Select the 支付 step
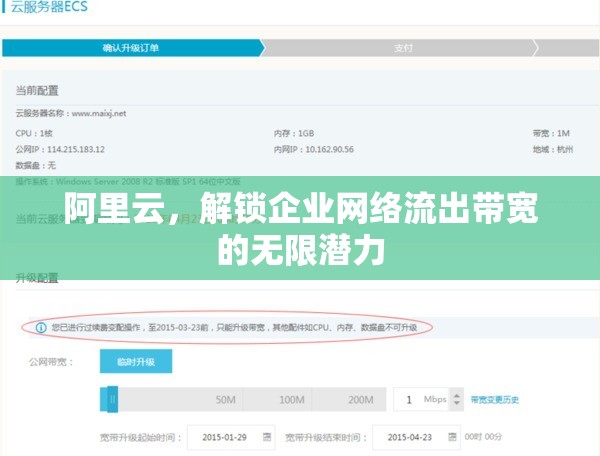600x456 pixels. point(403,48)
